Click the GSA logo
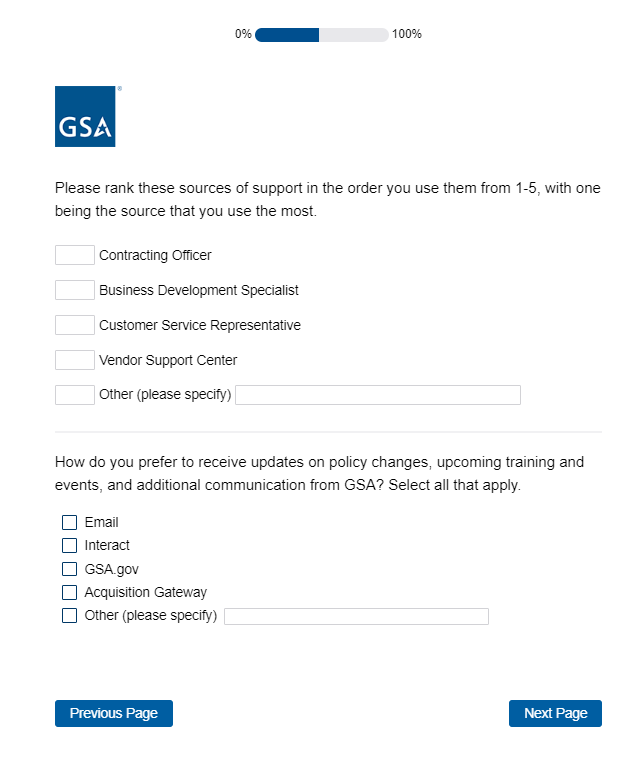This screenshot has height=774, width=643. pyautogui.click(x=85, y=117)
